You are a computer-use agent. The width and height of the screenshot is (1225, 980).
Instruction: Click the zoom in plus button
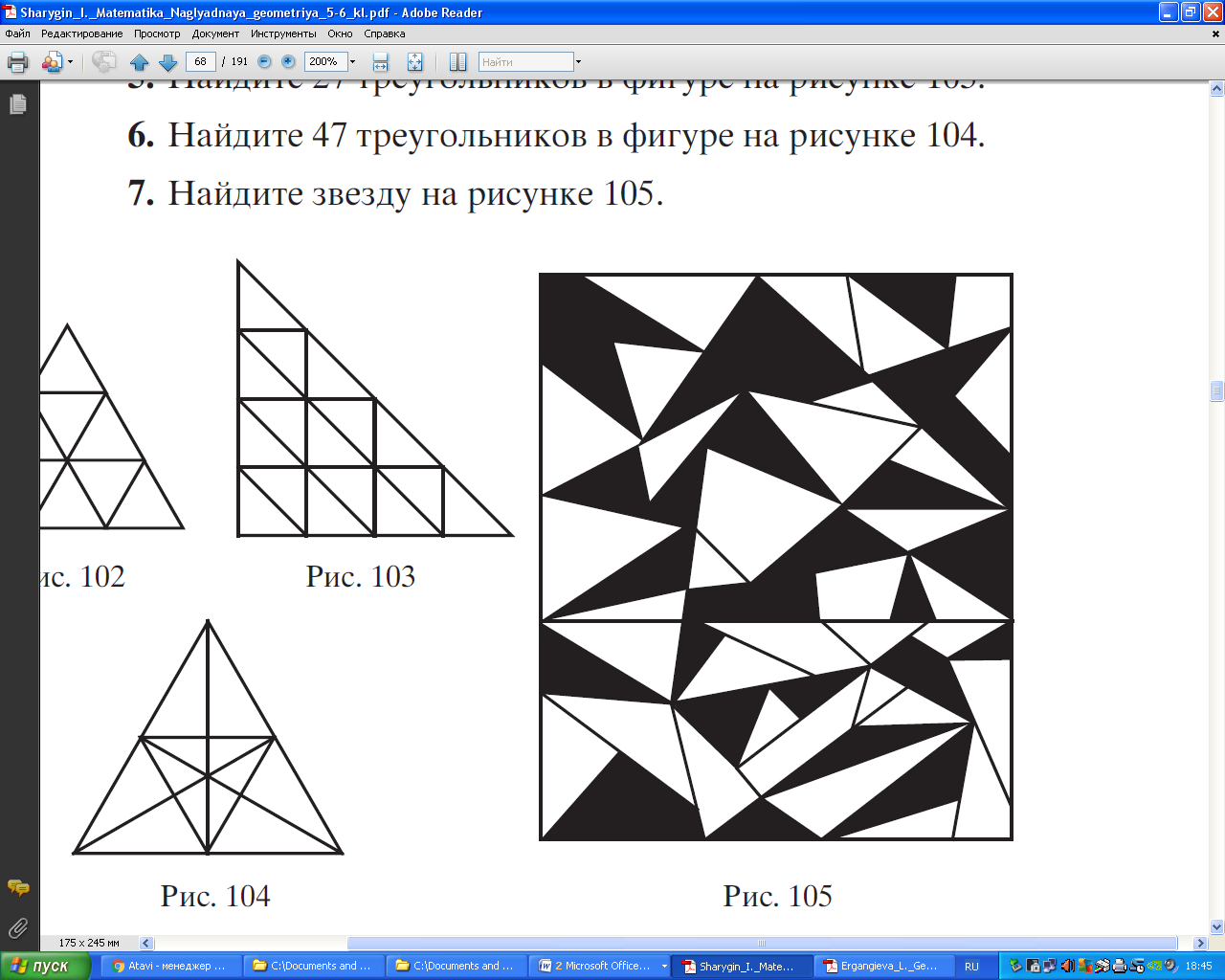point(288,61)
